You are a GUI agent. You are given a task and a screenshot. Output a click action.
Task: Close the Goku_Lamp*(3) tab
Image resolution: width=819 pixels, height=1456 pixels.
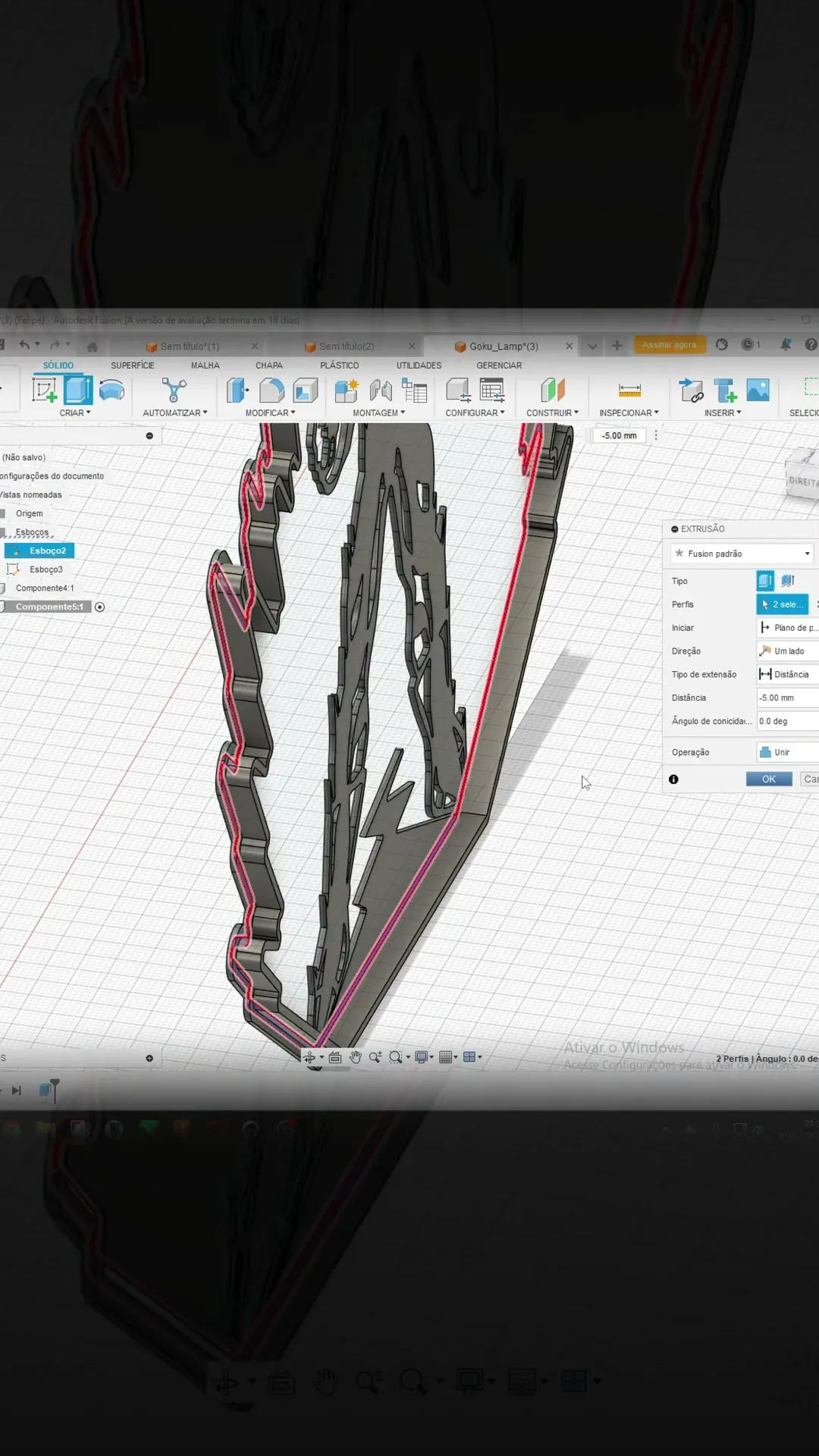pos(569,346)
